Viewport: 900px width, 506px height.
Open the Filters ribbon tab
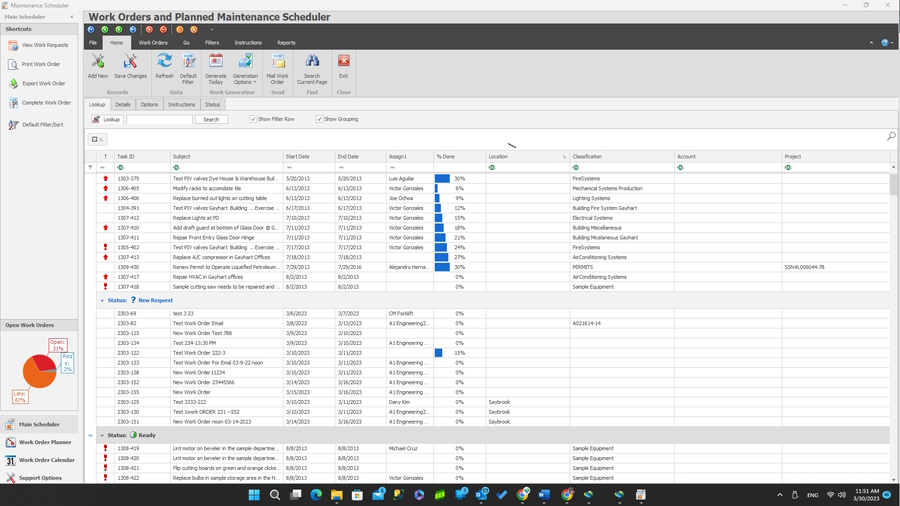point(212,42)
